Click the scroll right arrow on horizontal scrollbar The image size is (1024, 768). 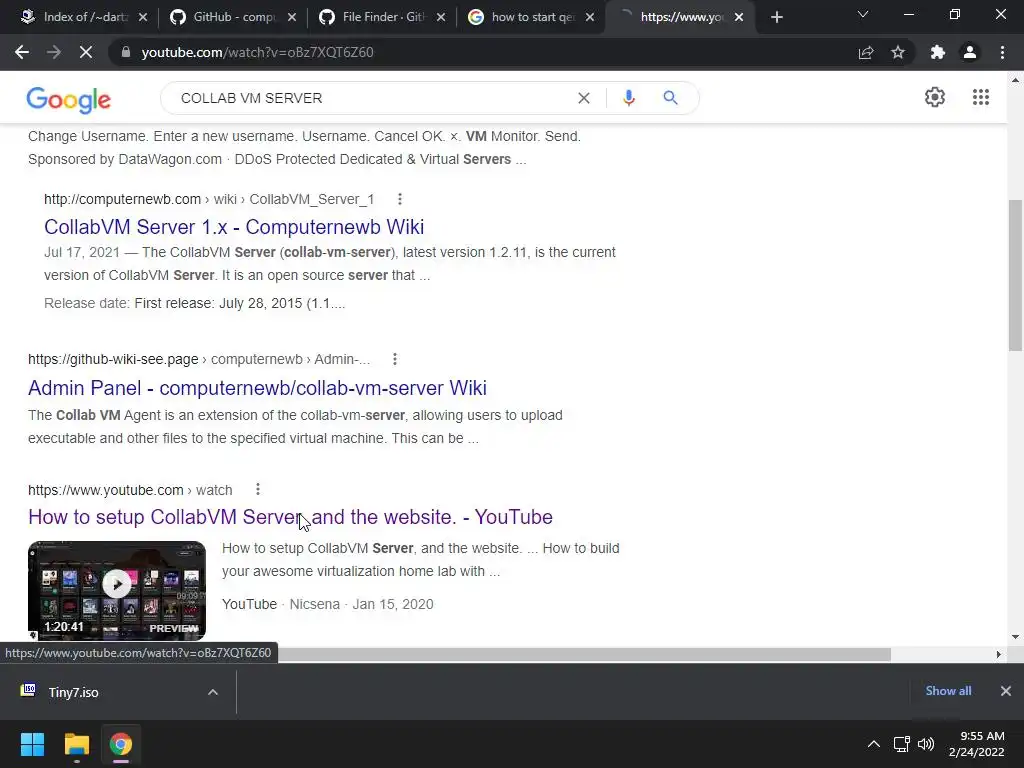tap(999, 654)
